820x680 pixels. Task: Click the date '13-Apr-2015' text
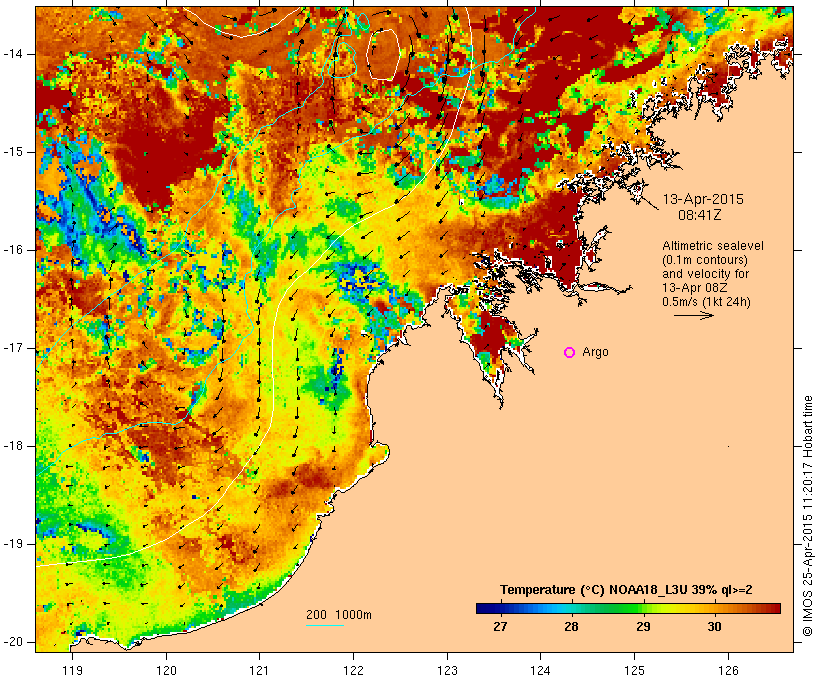[x=703, y=199]
